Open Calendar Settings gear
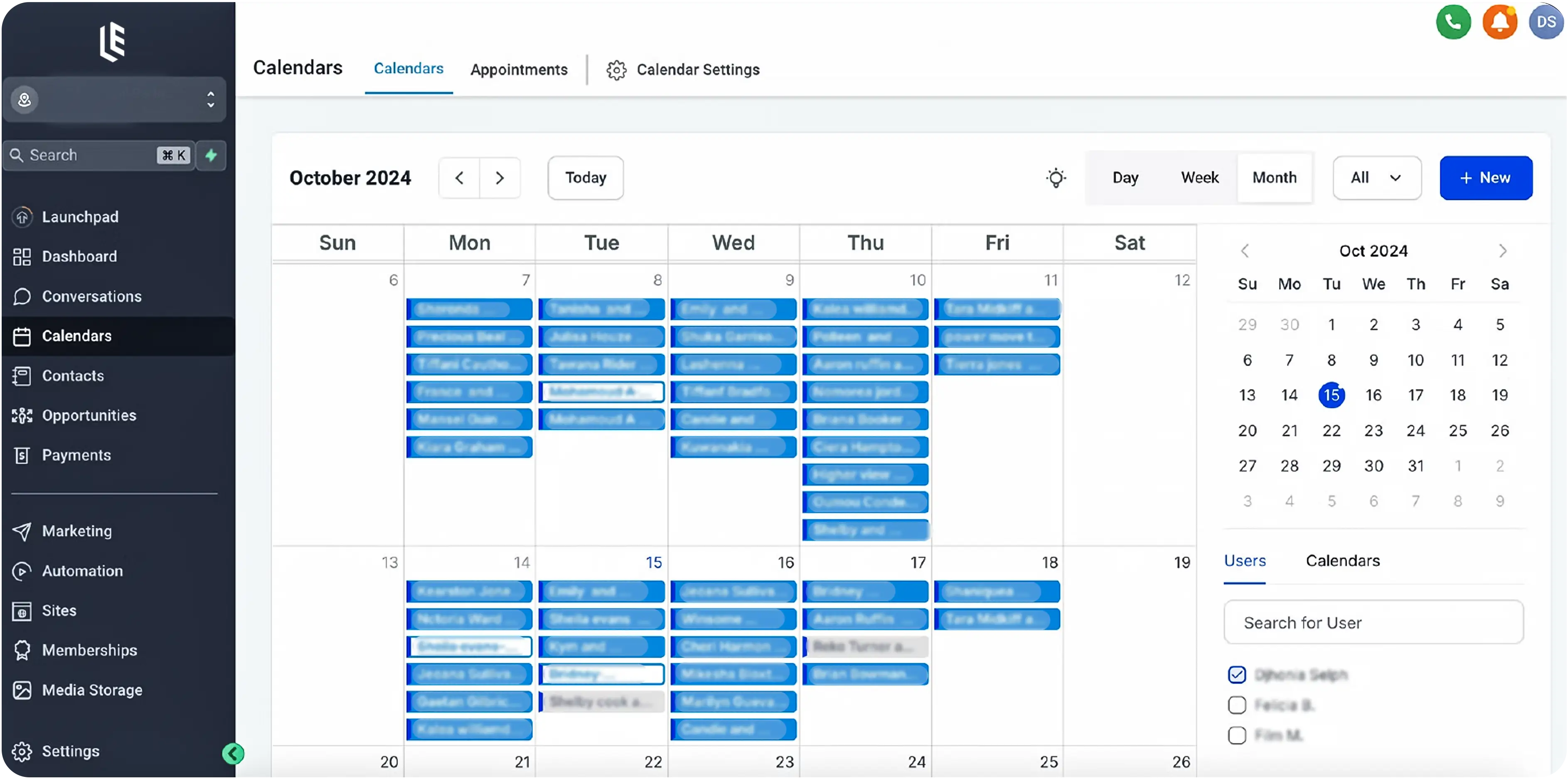The height and width of the screenshot is (779, 1568). click(616, 70)
